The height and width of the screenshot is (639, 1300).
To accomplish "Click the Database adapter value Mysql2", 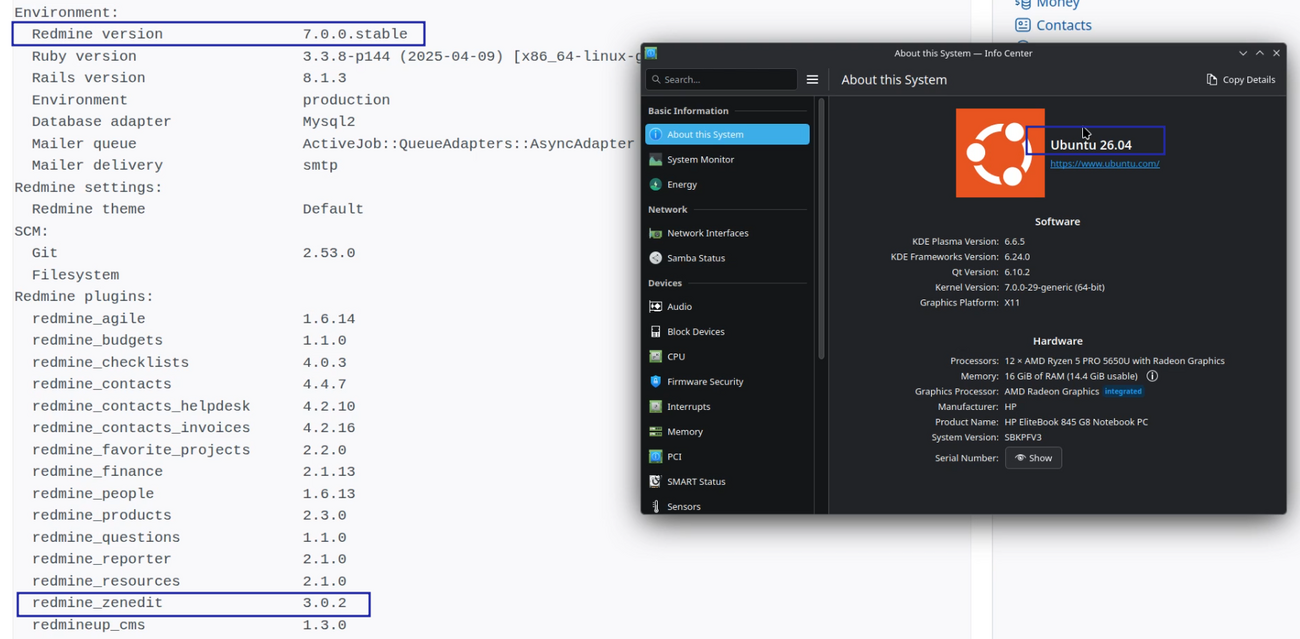I will (329, 122).
